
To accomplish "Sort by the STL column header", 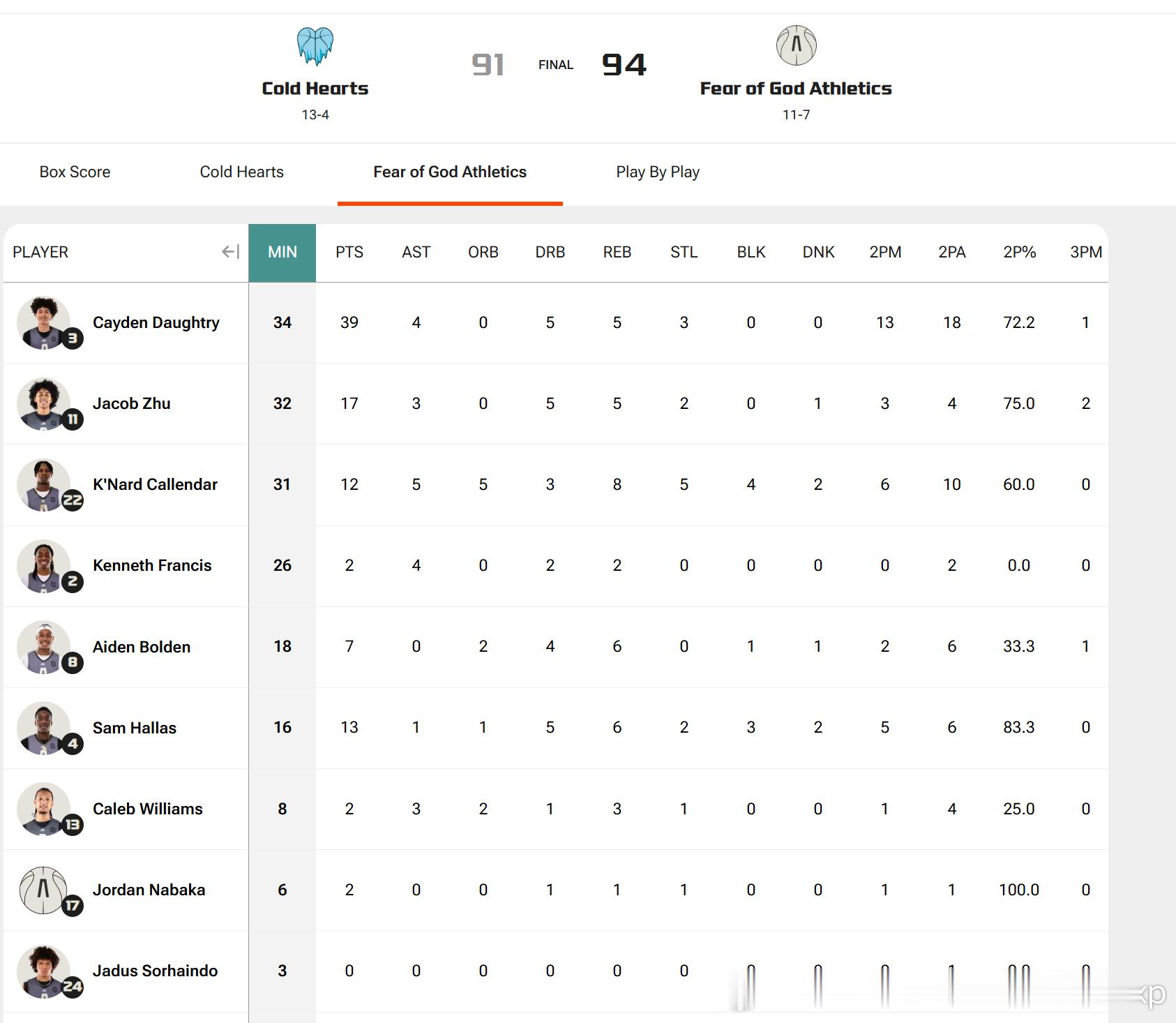I will 684,252.
